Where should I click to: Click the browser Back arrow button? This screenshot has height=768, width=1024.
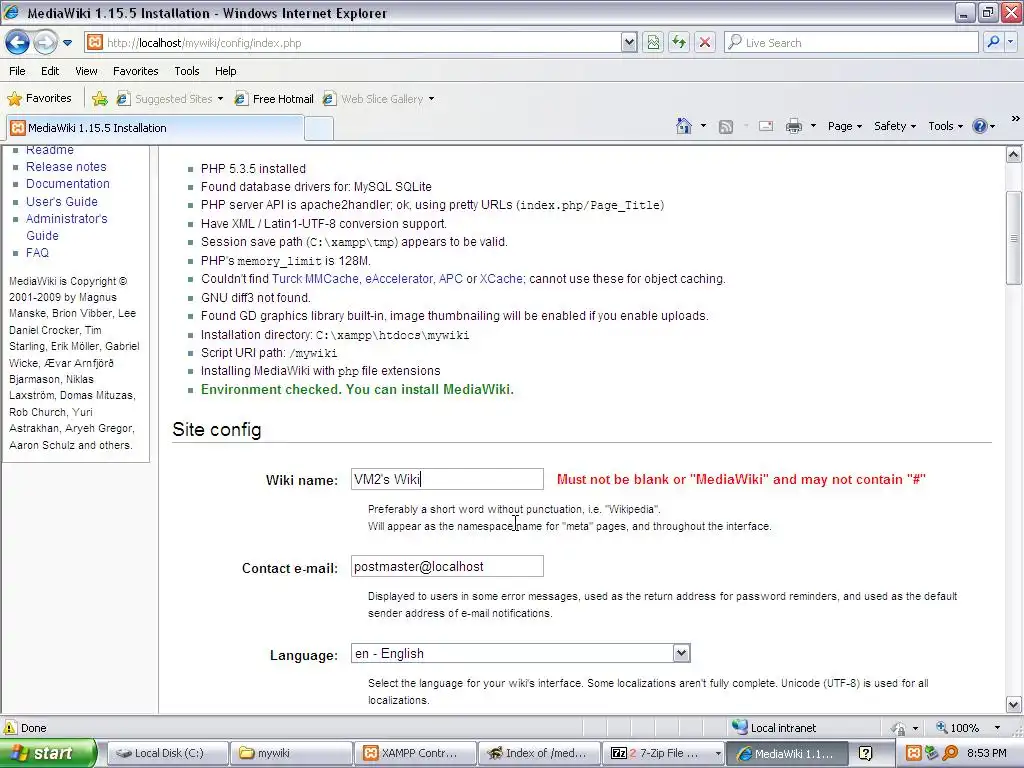point(18,42)
